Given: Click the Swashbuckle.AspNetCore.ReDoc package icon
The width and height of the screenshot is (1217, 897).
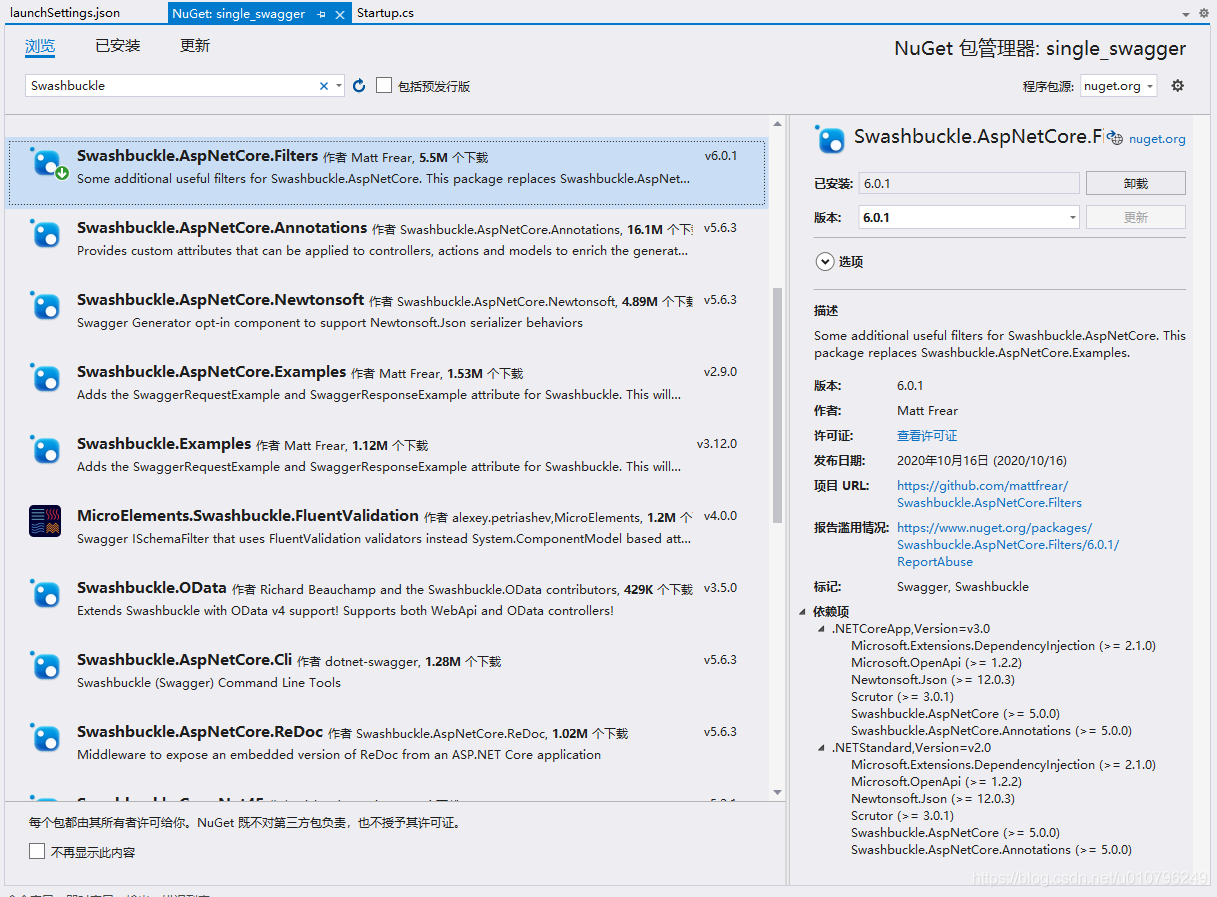Looking at the screenshot, I should pos(45,738).
